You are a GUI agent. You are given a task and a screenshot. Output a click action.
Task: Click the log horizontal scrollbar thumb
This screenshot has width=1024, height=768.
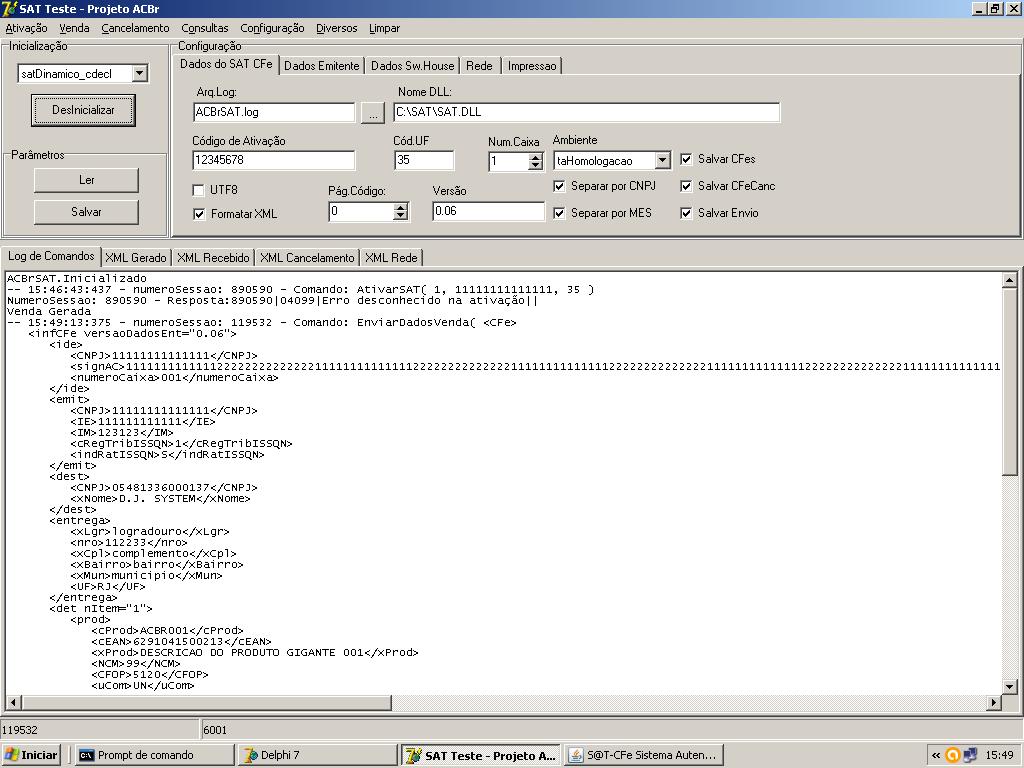coord(206,703)
